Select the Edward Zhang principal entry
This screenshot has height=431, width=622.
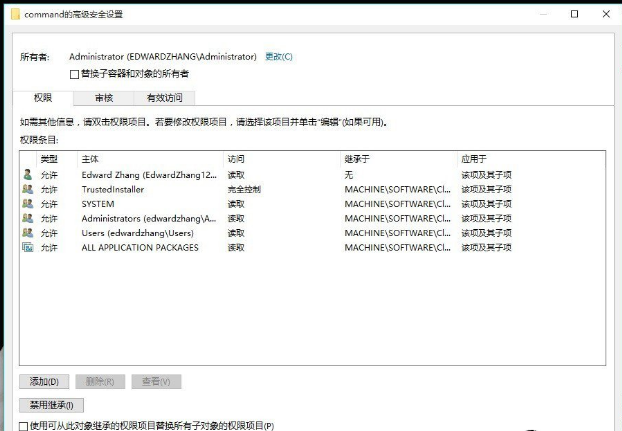[149, 175]
